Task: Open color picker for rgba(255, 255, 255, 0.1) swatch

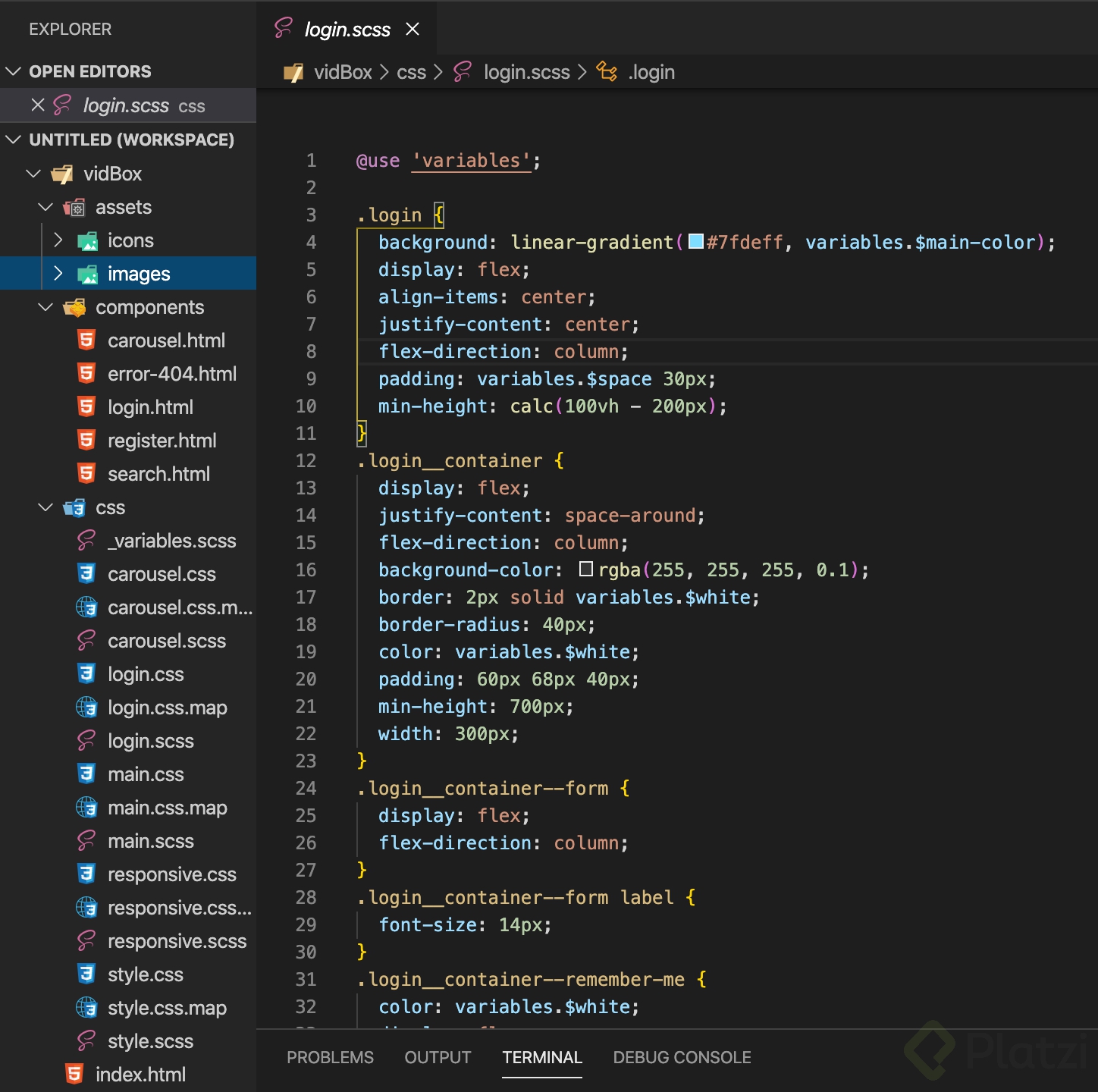Action: (x=586, y=570)
